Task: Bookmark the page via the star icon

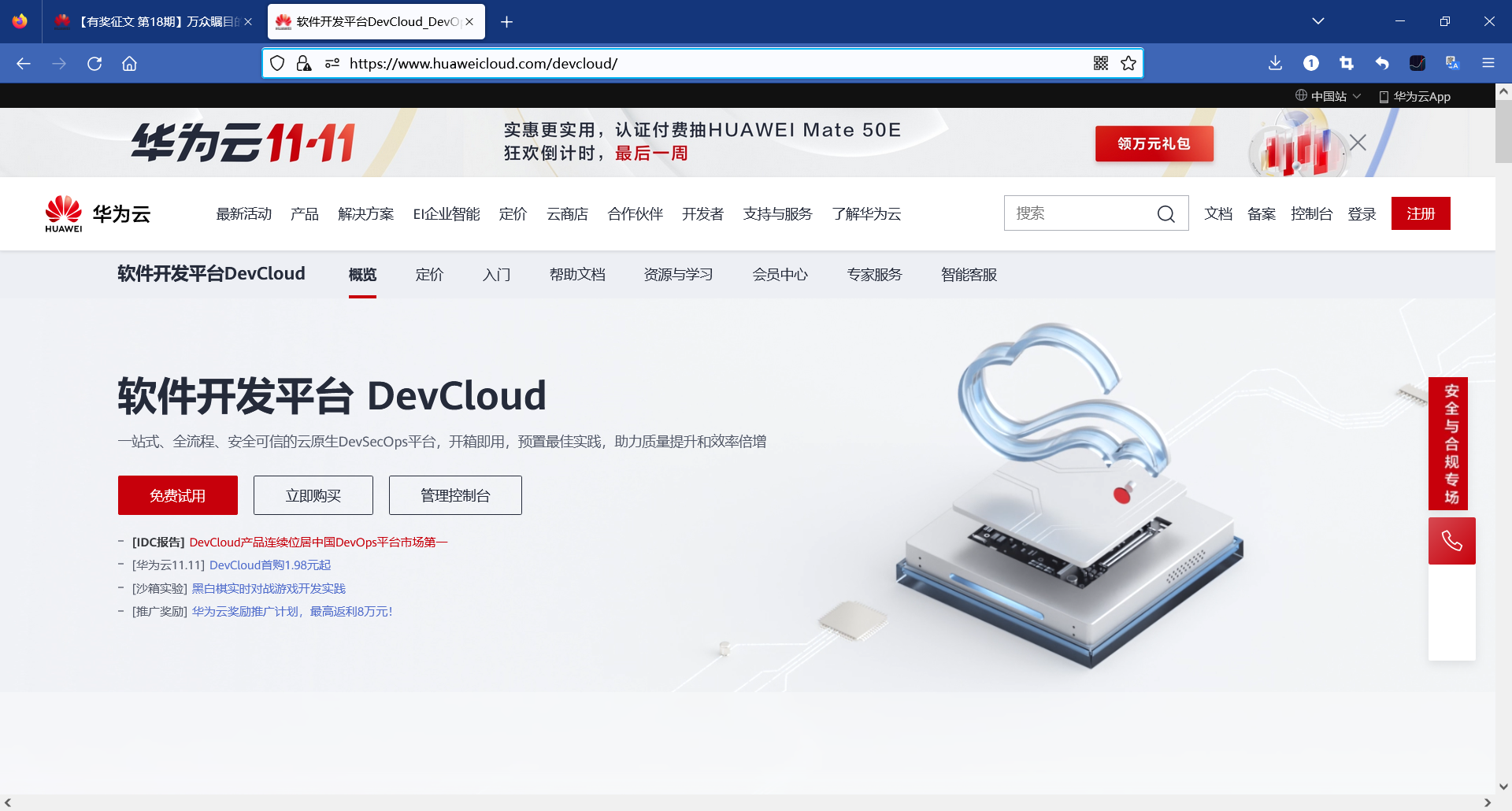Action: coord(1128,63)
